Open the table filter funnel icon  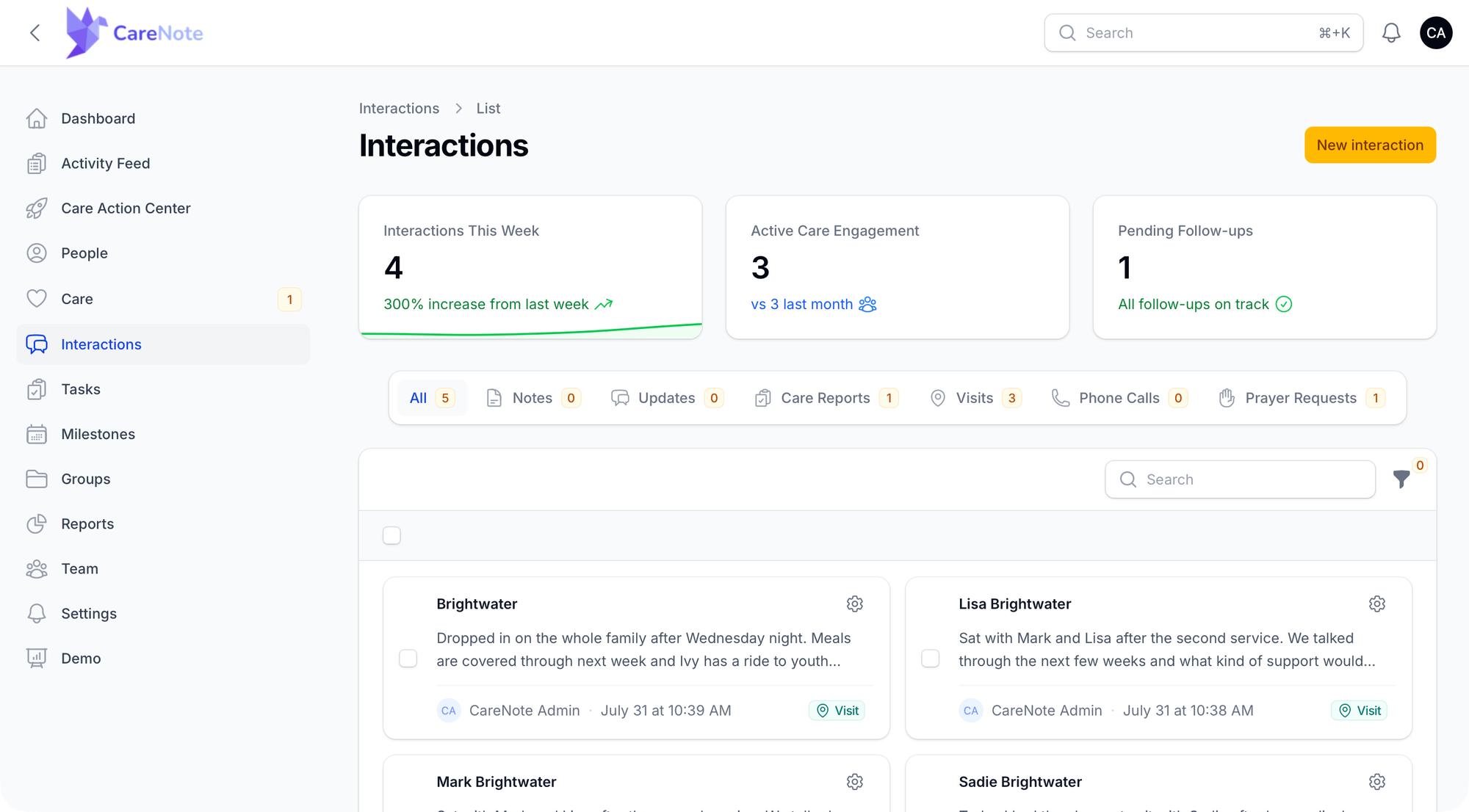(1401, 479)
